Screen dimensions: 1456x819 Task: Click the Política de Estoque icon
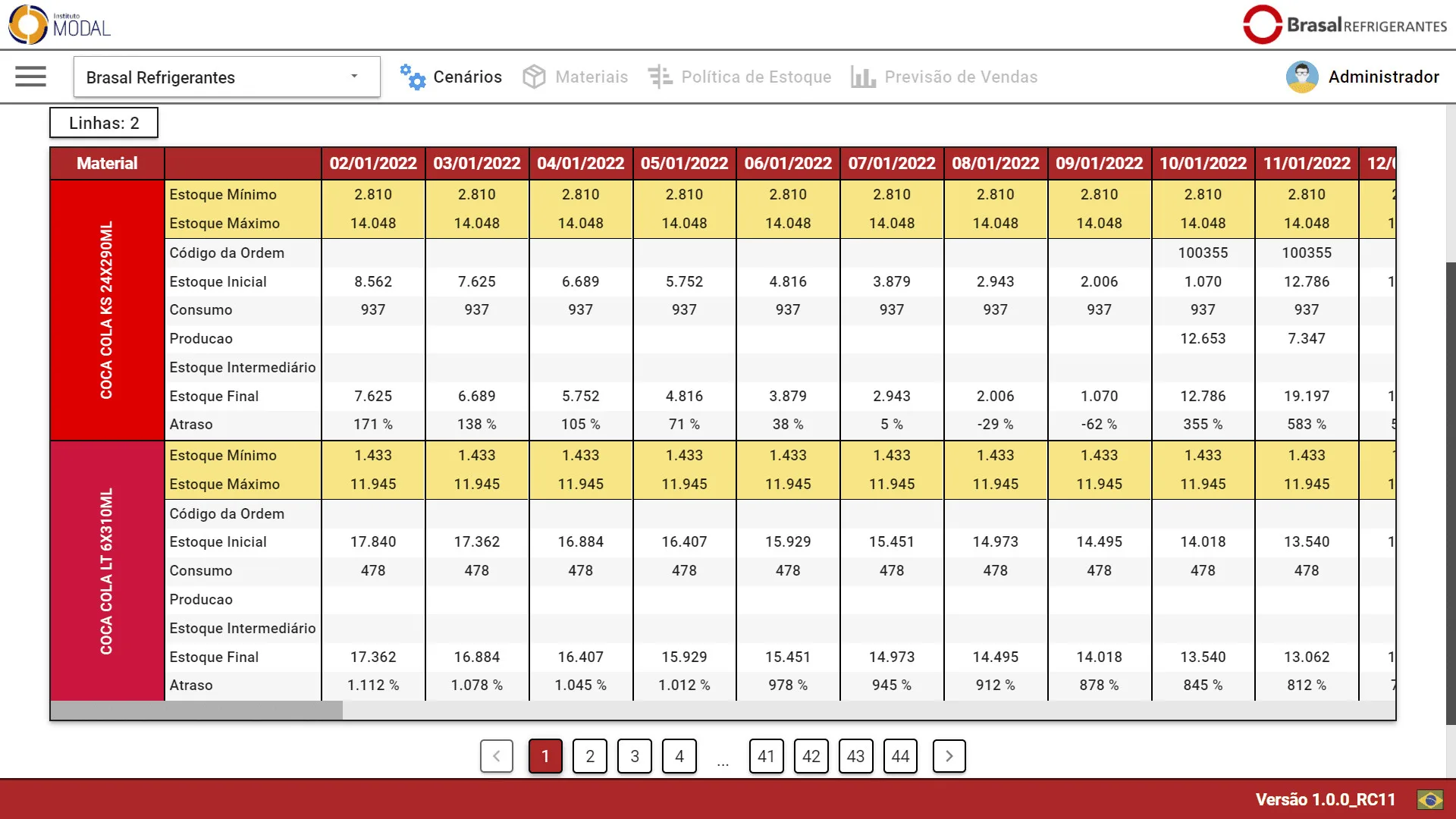[x=660, y=77]
